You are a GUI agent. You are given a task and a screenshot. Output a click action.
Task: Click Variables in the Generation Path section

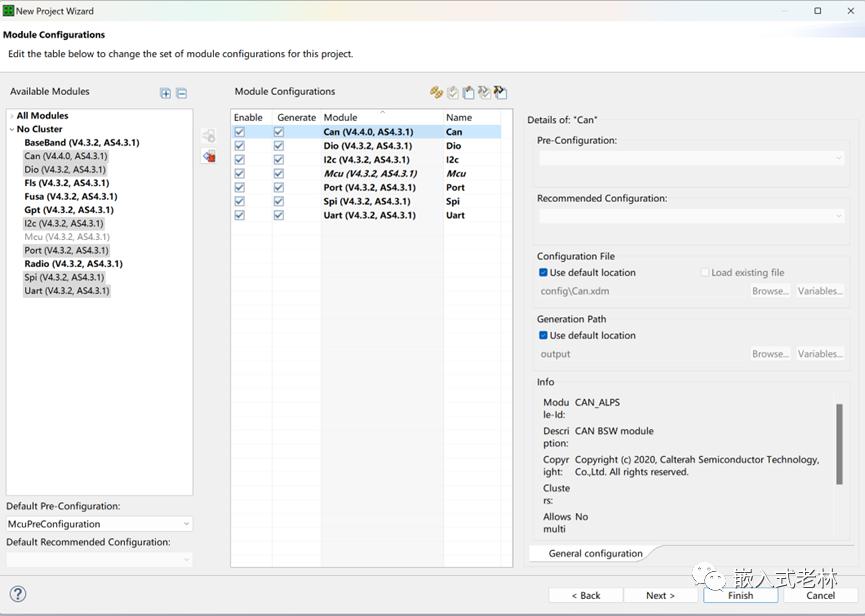point(820,354)
